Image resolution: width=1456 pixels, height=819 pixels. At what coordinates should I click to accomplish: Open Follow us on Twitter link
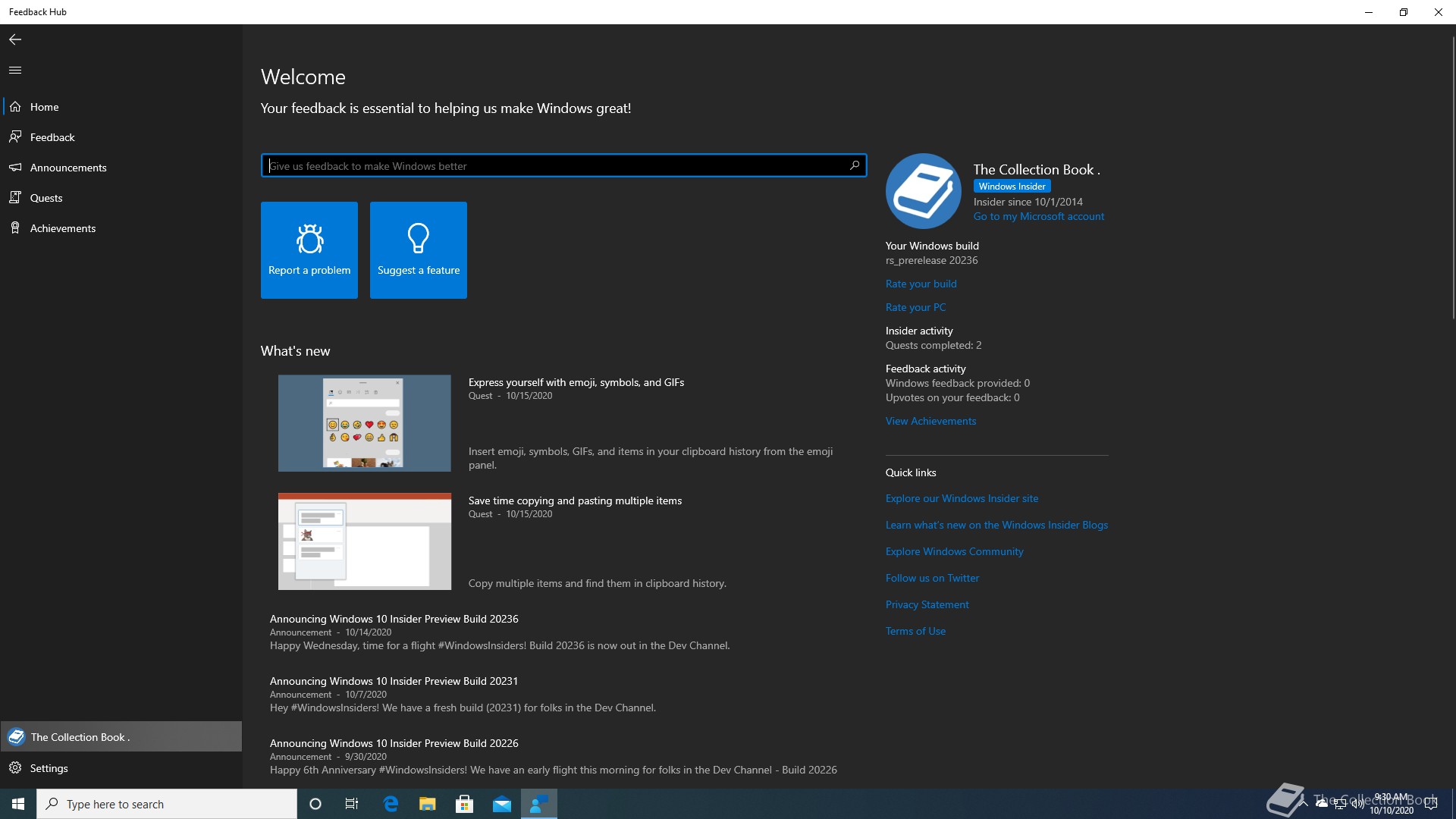click(932, 578)
